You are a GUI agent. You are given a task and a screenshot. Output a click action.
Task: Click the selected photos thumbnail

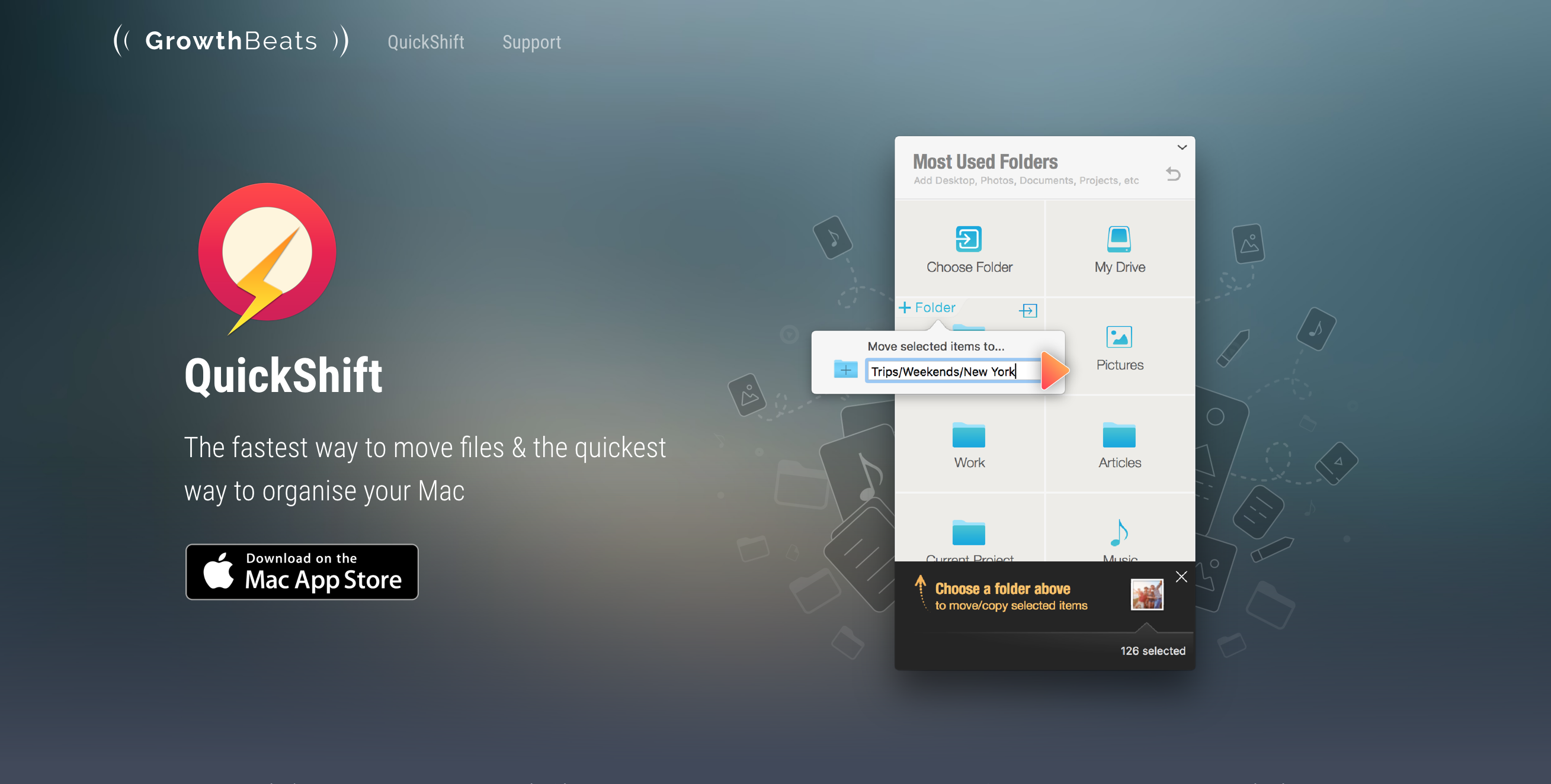pos(1147,595)
